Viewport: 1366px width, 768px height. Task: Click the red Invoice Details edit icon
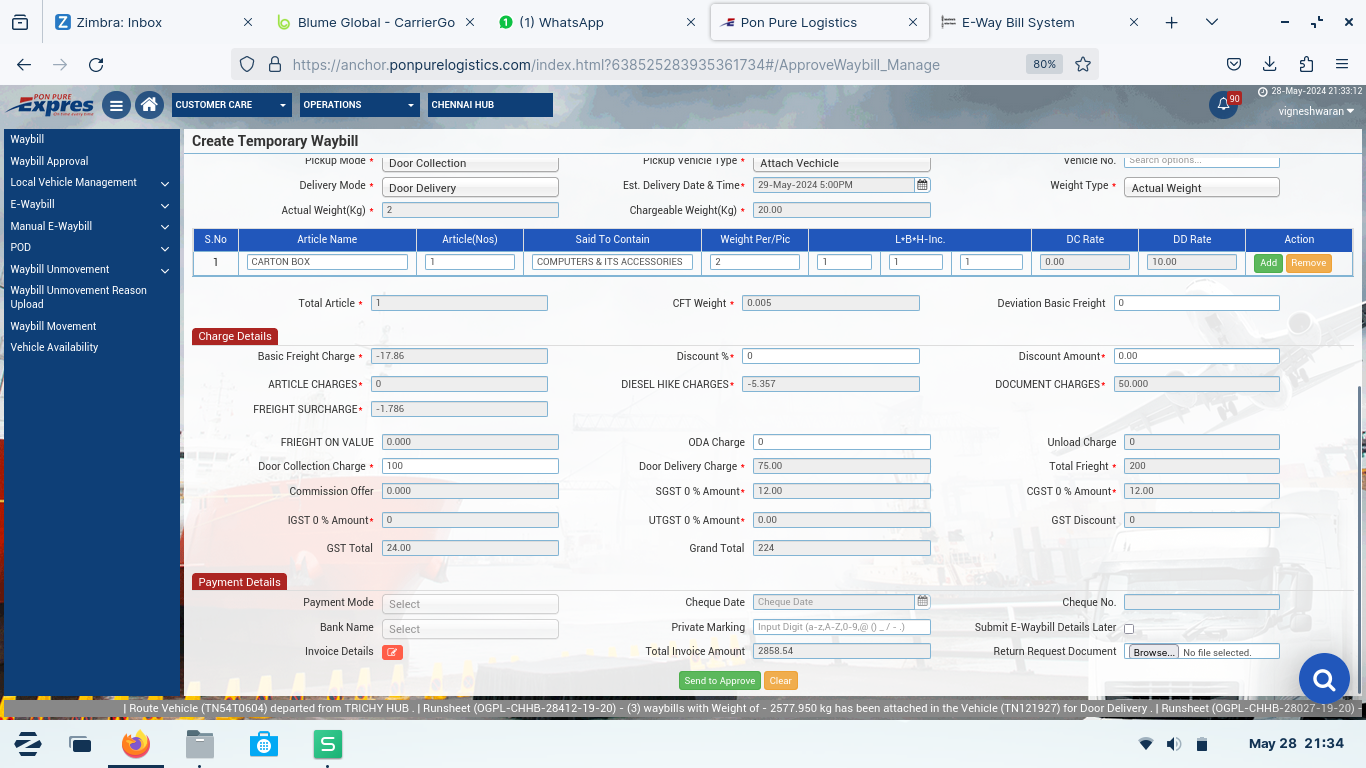pyautogui.click(x=392, y=652)
